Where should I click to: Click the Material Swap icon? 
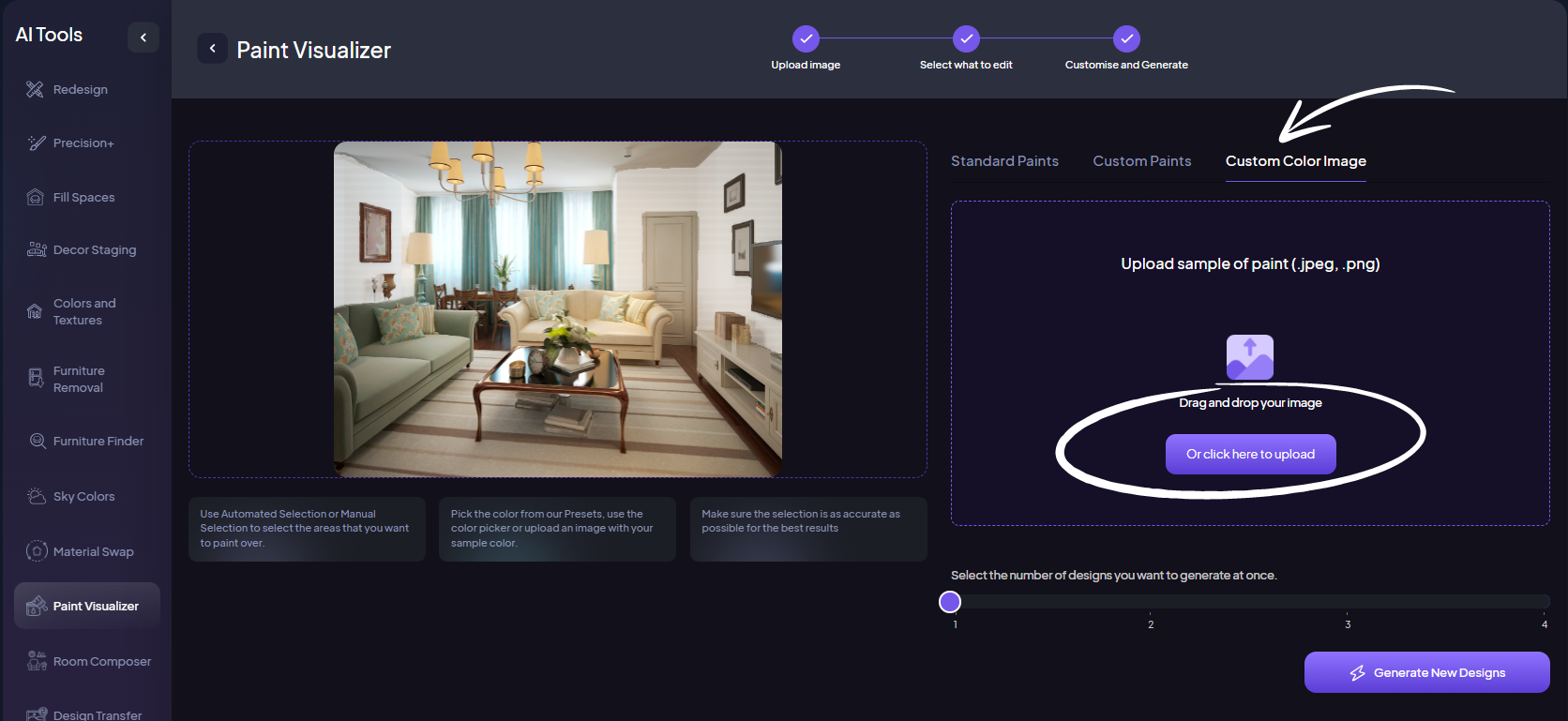click(37, 551)
